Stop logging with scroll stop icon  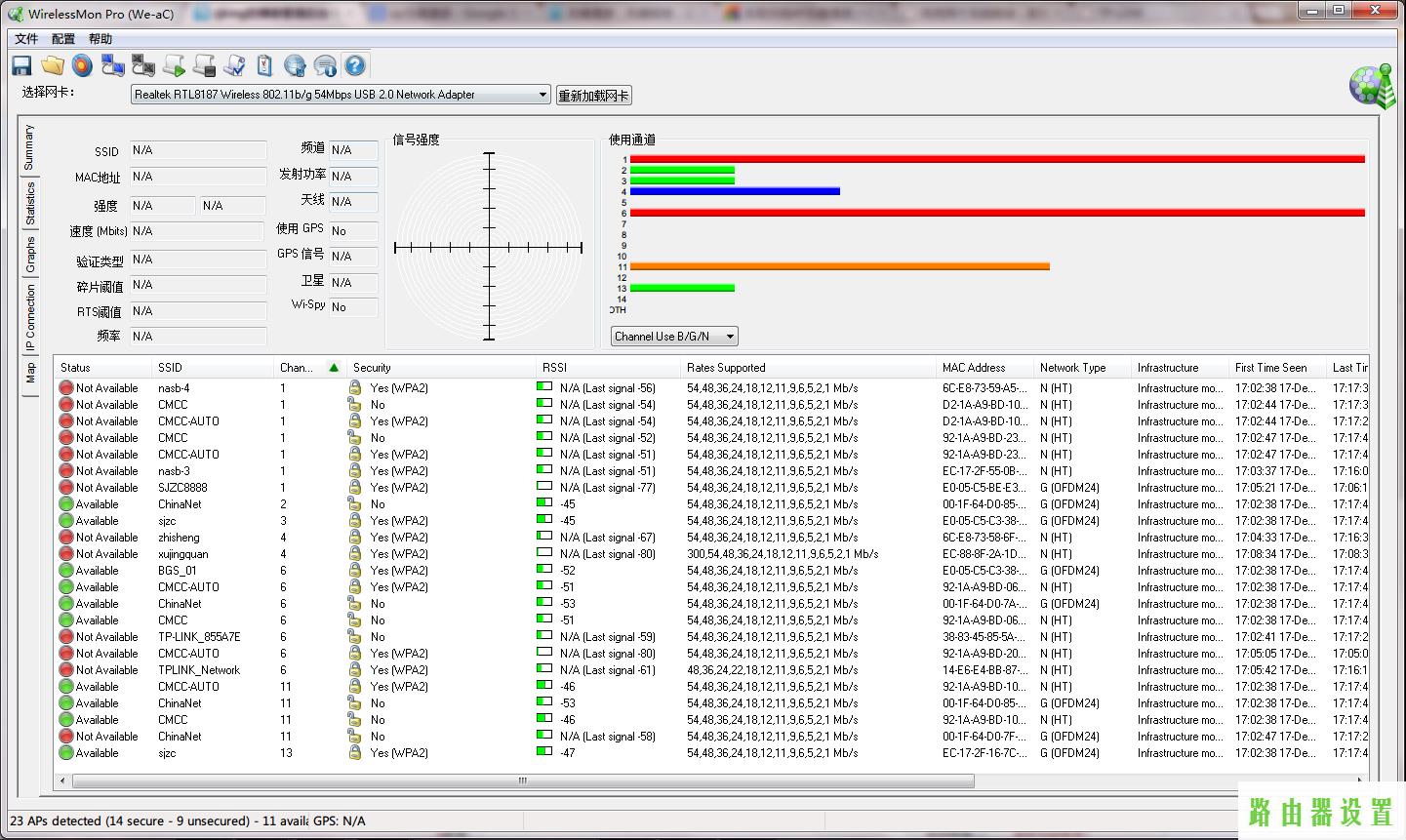pos(204,65)
